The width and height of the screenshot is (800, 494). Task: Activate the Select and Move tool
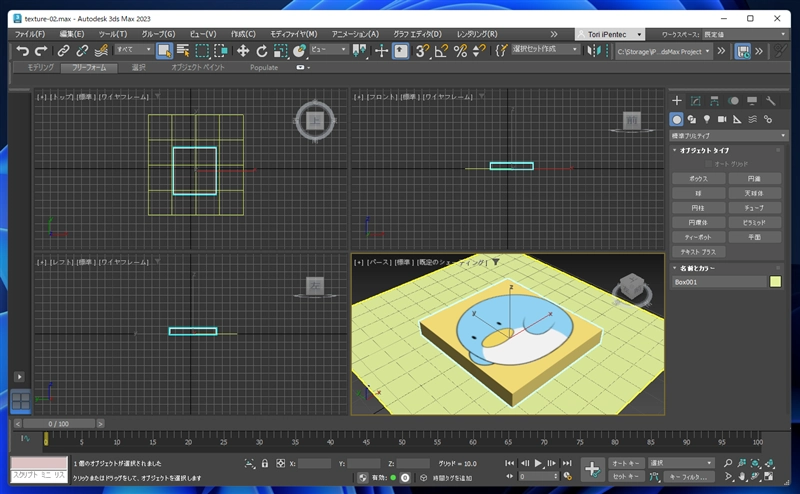[243, 51]
